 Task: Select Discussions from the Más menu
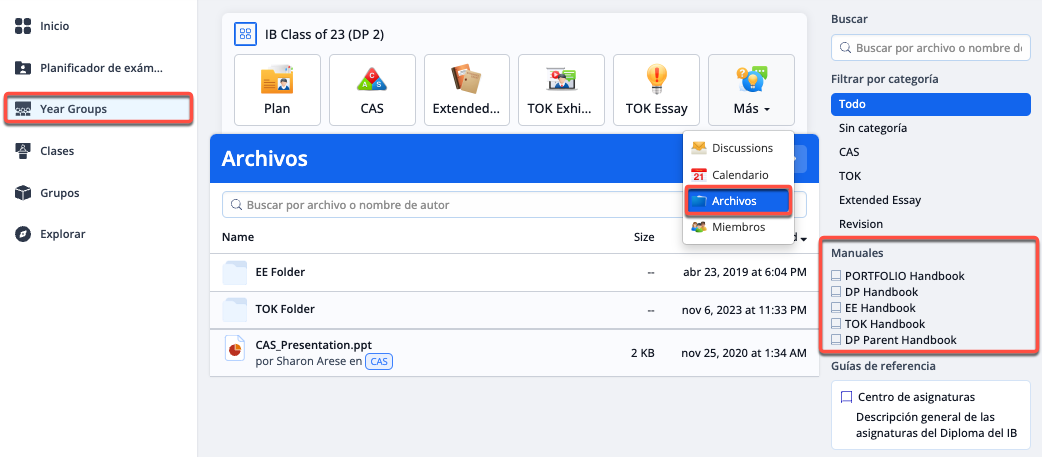click(x=741, y=148)
